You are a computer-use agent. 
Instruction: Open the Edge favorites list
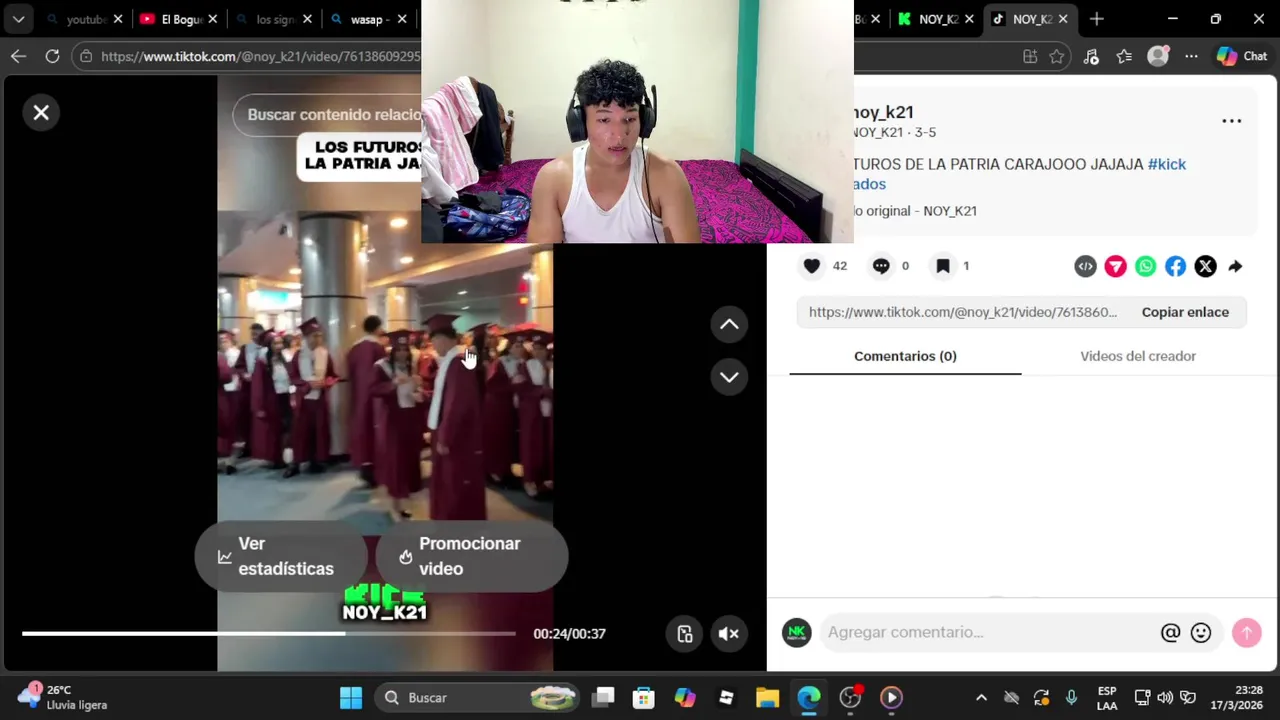tap(1124, 57)
